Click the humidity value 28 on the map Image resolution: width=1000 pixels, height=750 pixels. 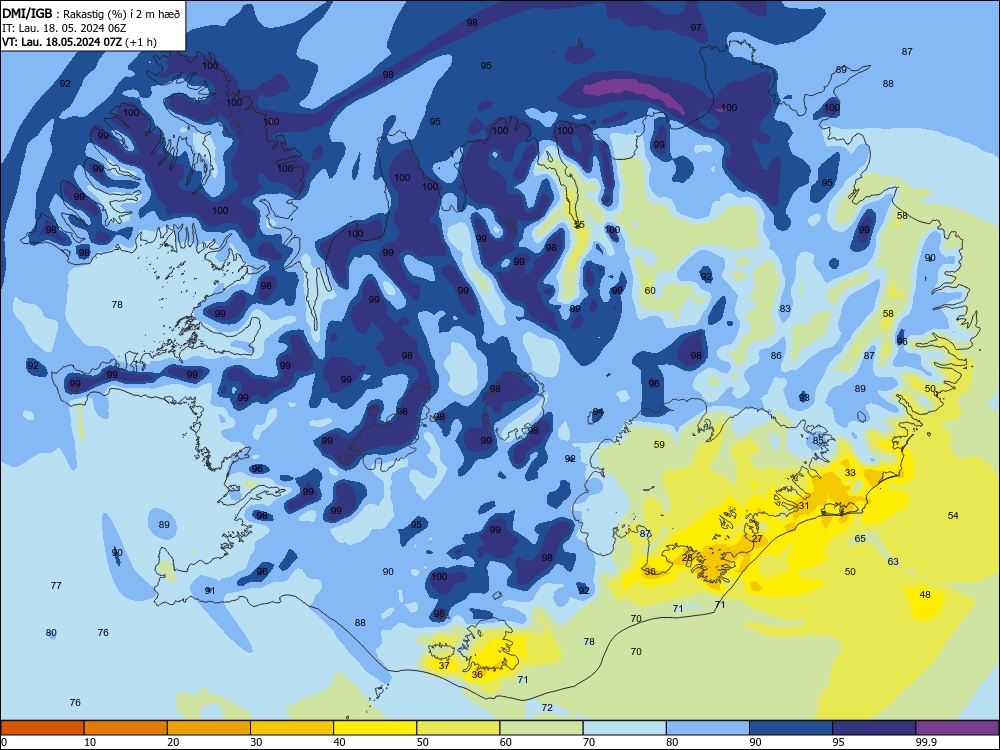tap(687, 557)
